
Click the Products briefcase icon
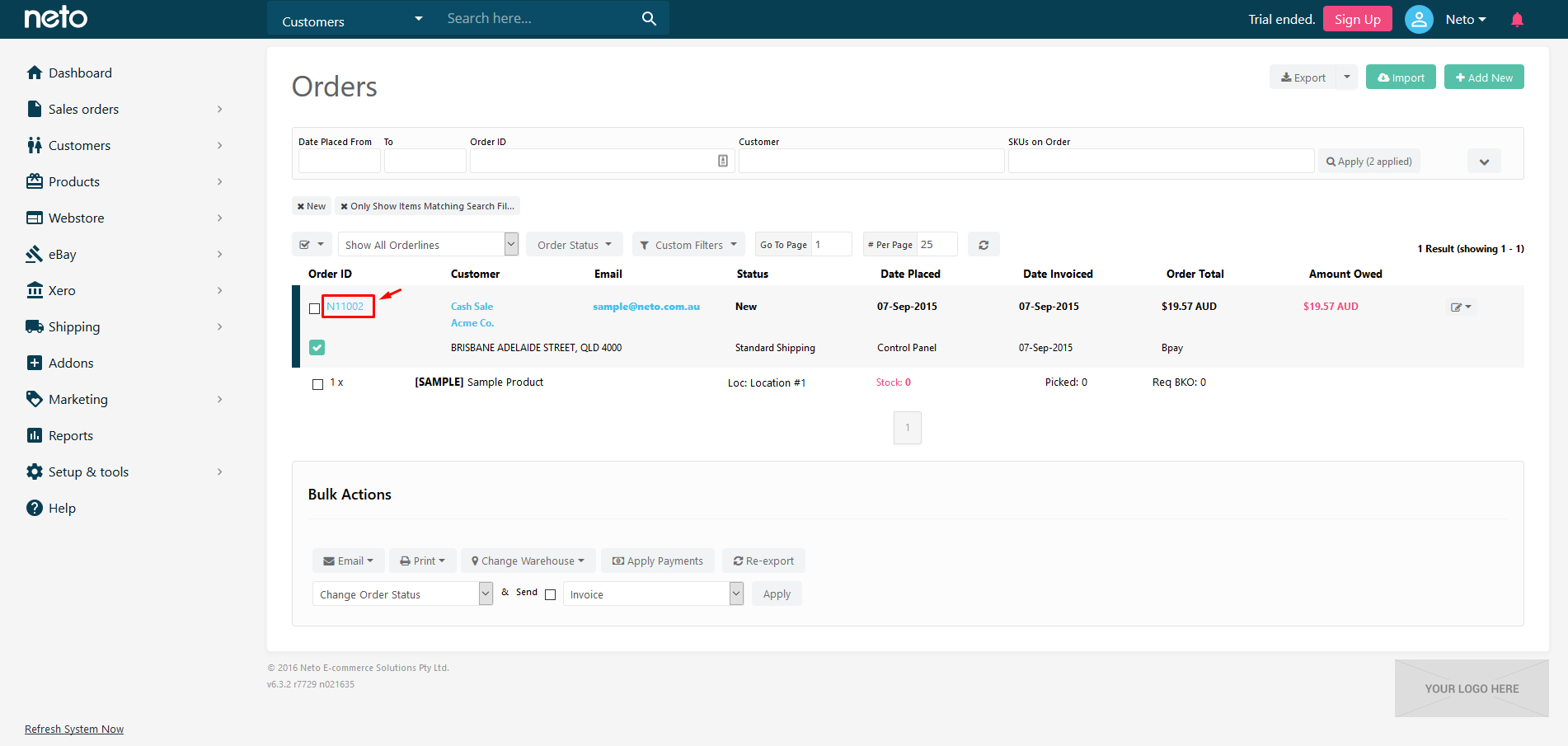tap(35, 181)
